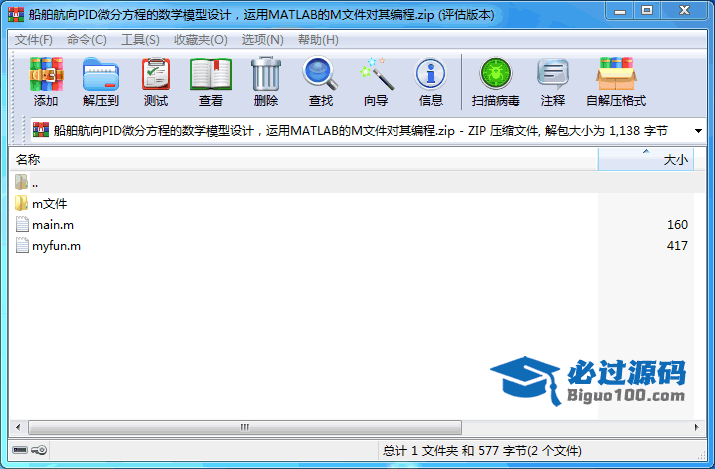Click the myfun.m file icon
715x469 pixels.
[x=22, y=245]
